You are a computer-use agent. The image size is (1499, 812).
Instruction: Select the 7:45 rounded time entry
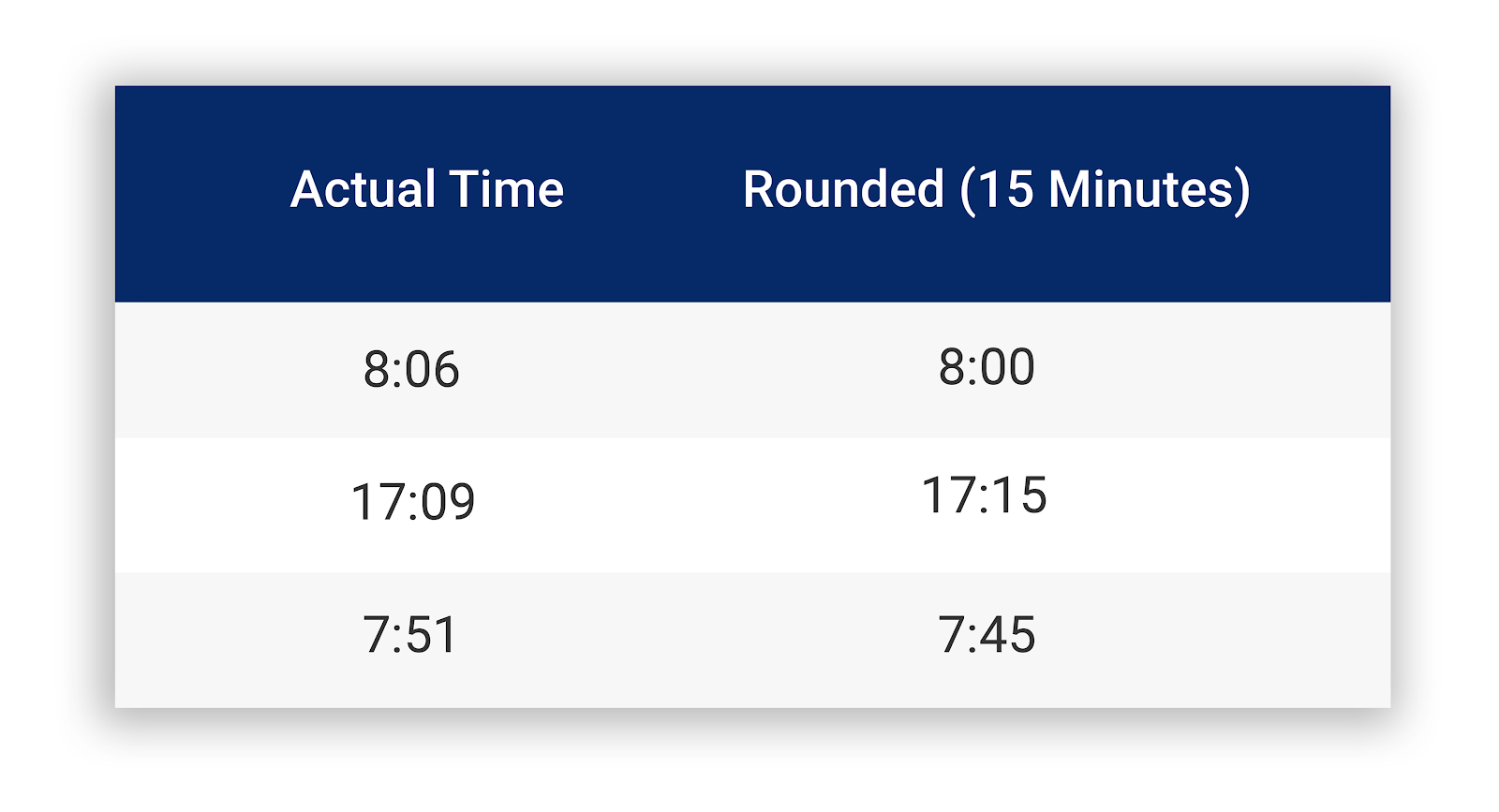coord(987,635)
